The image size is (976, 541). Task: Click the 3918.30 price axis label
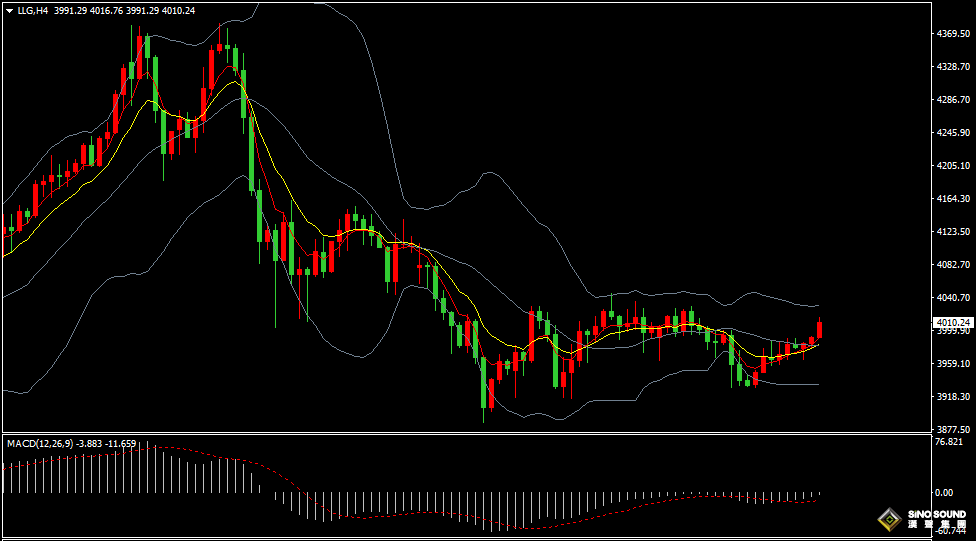(951, 397)
